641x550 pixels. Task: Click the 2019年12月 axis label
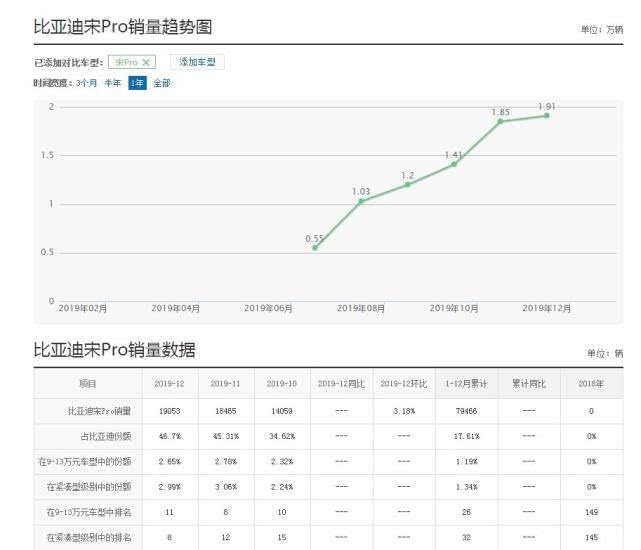coord(547,308)
